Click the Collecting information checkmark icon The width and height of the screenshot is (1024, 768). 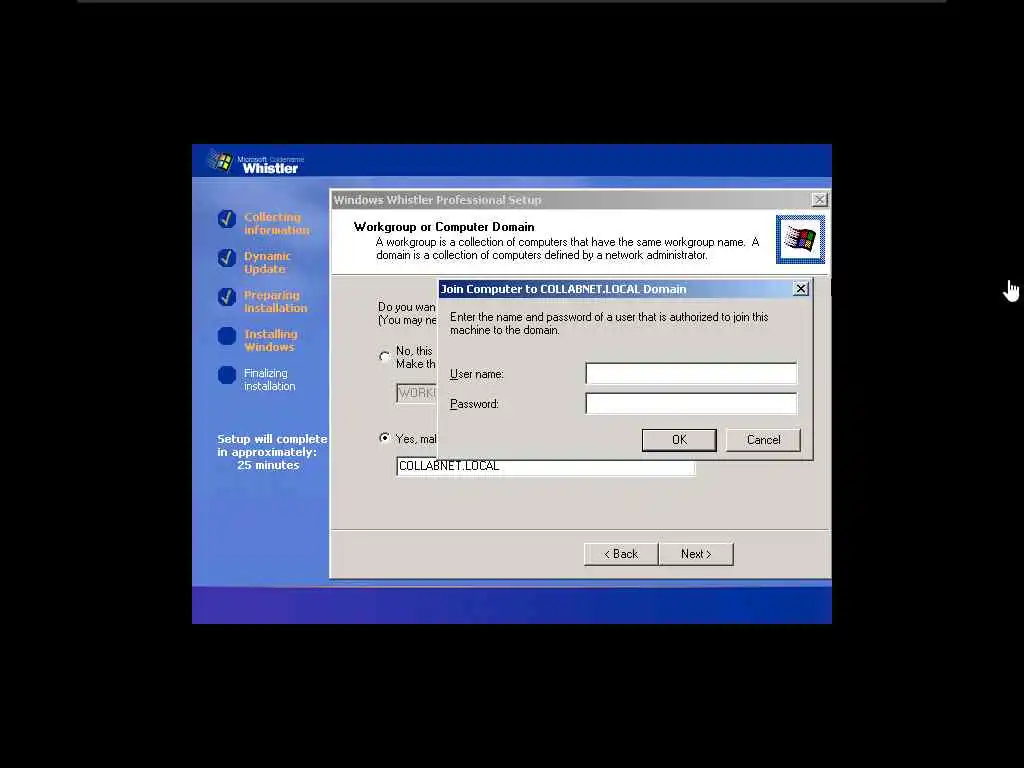(227, 219)
